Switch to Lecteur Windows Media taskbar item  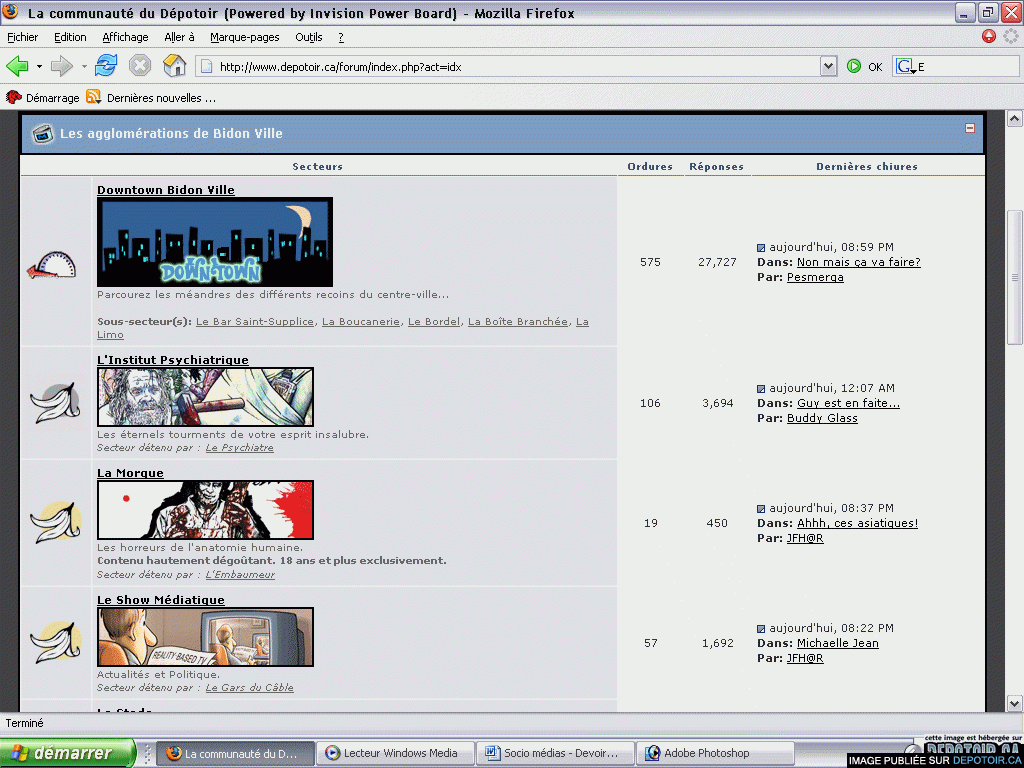394,753
